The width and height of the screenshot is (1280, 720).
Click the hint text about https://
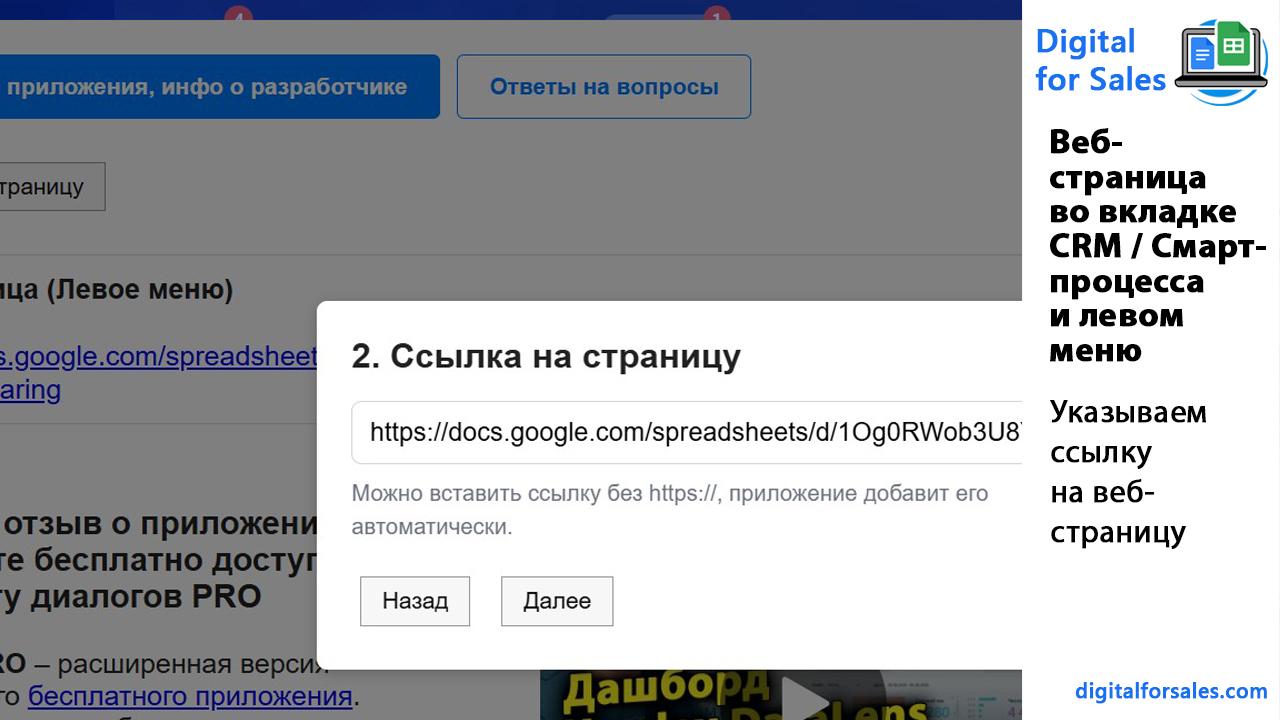coord(669,494)
